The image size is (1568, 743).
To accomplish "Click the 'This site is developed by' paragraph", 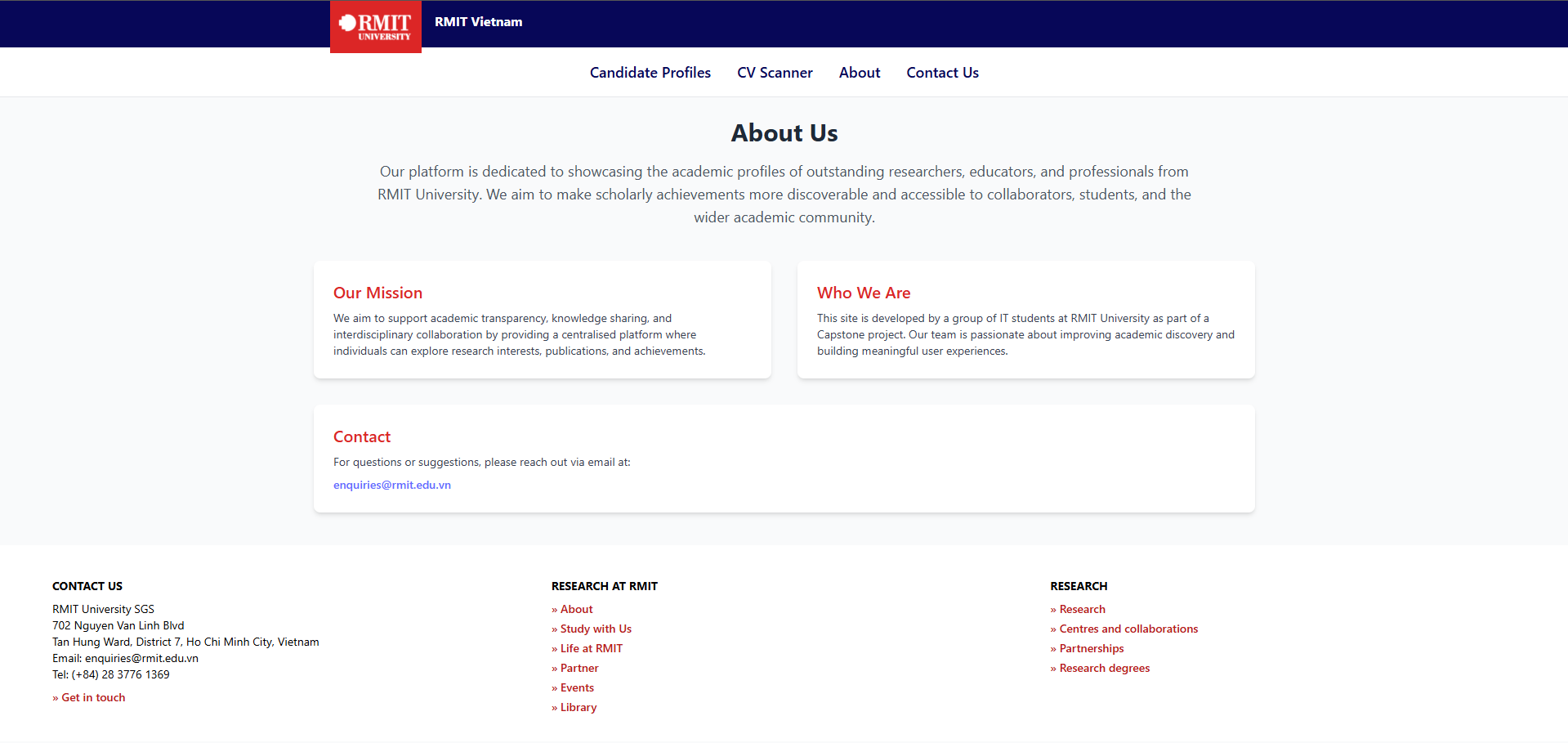I will pyautogui.click(x=1025, y=334).
